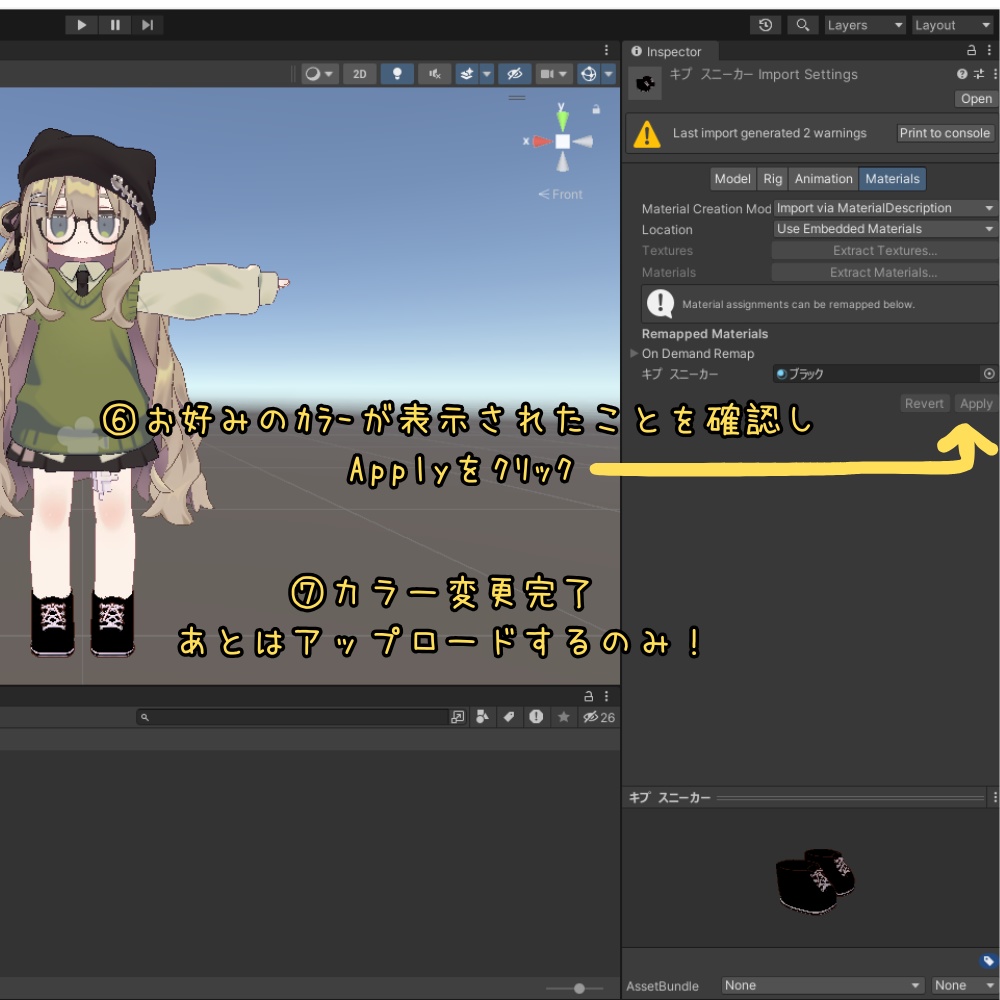Screen dimensions: 1000x1000
Task: Toggle Scene effects (skybox/fog) icon
Action: pyautogui.click(x=467, y=74)
